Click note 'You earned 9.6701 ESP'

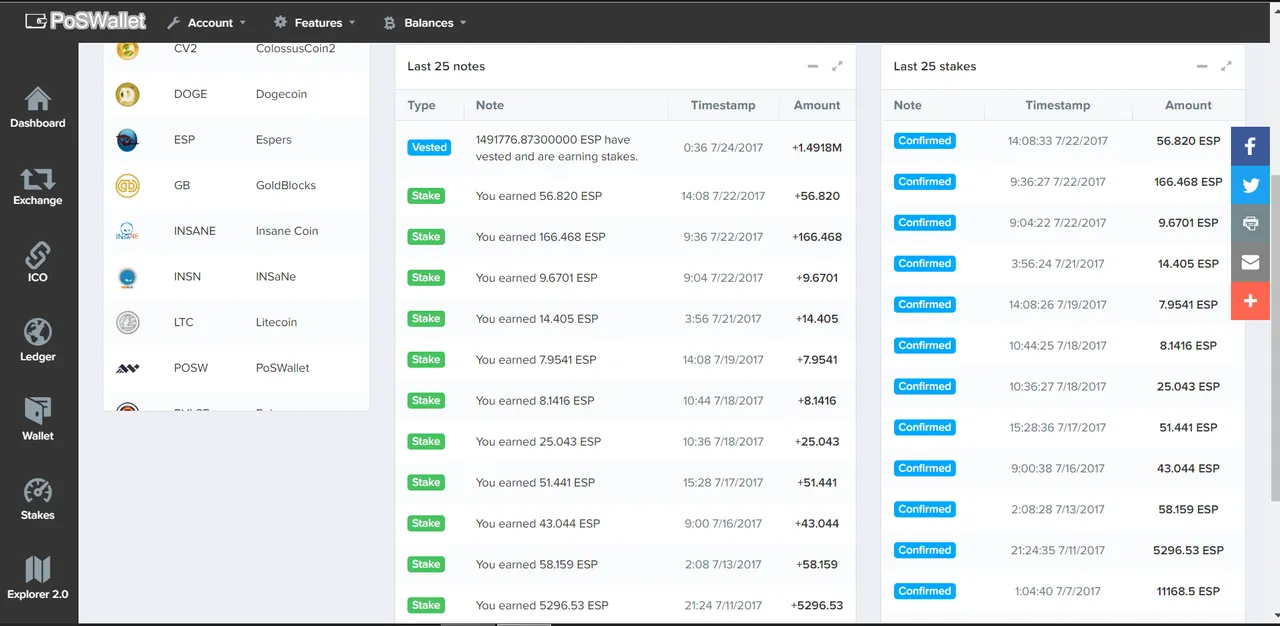(537, 278)
